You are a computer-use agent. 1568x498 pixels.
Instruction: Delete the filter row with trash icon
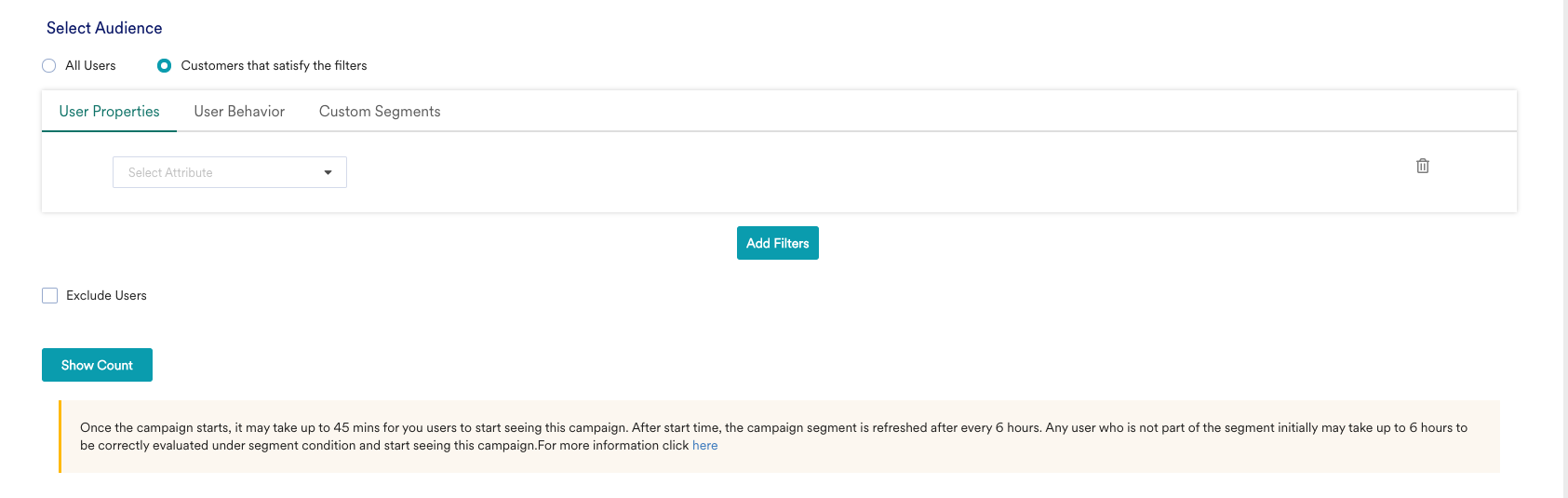tap(1423, 166)
